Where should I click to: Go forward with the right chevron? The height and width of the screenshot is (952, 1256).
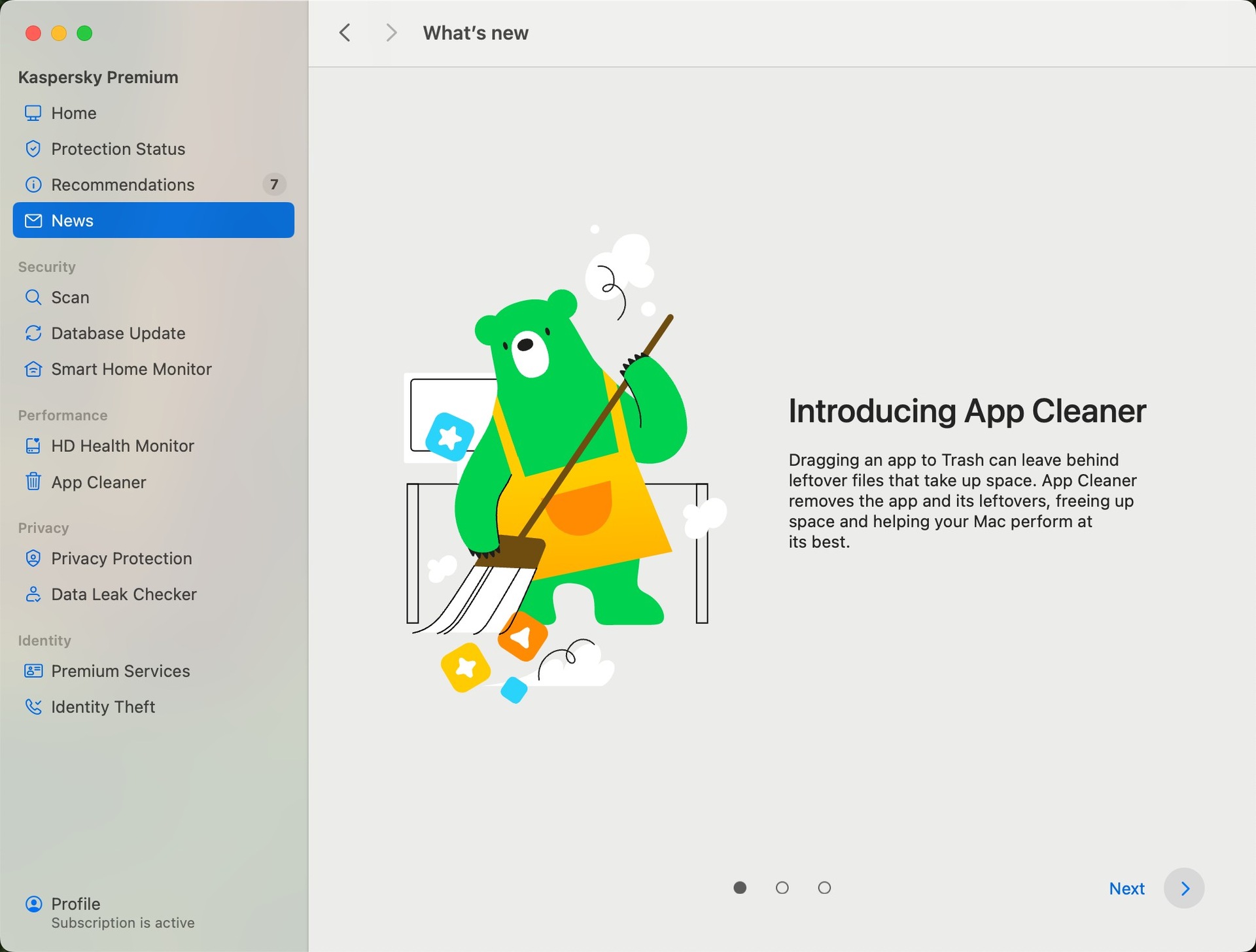[x=391, y=33]
